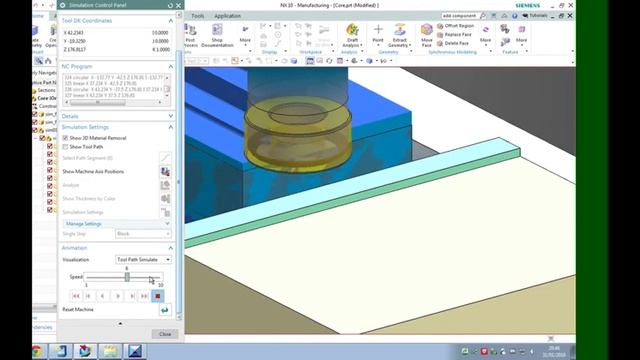Viewport: 640px width, 360px height.
Task: Open More dropdown in Synchronous Modeling group
Action: point(485,35)
